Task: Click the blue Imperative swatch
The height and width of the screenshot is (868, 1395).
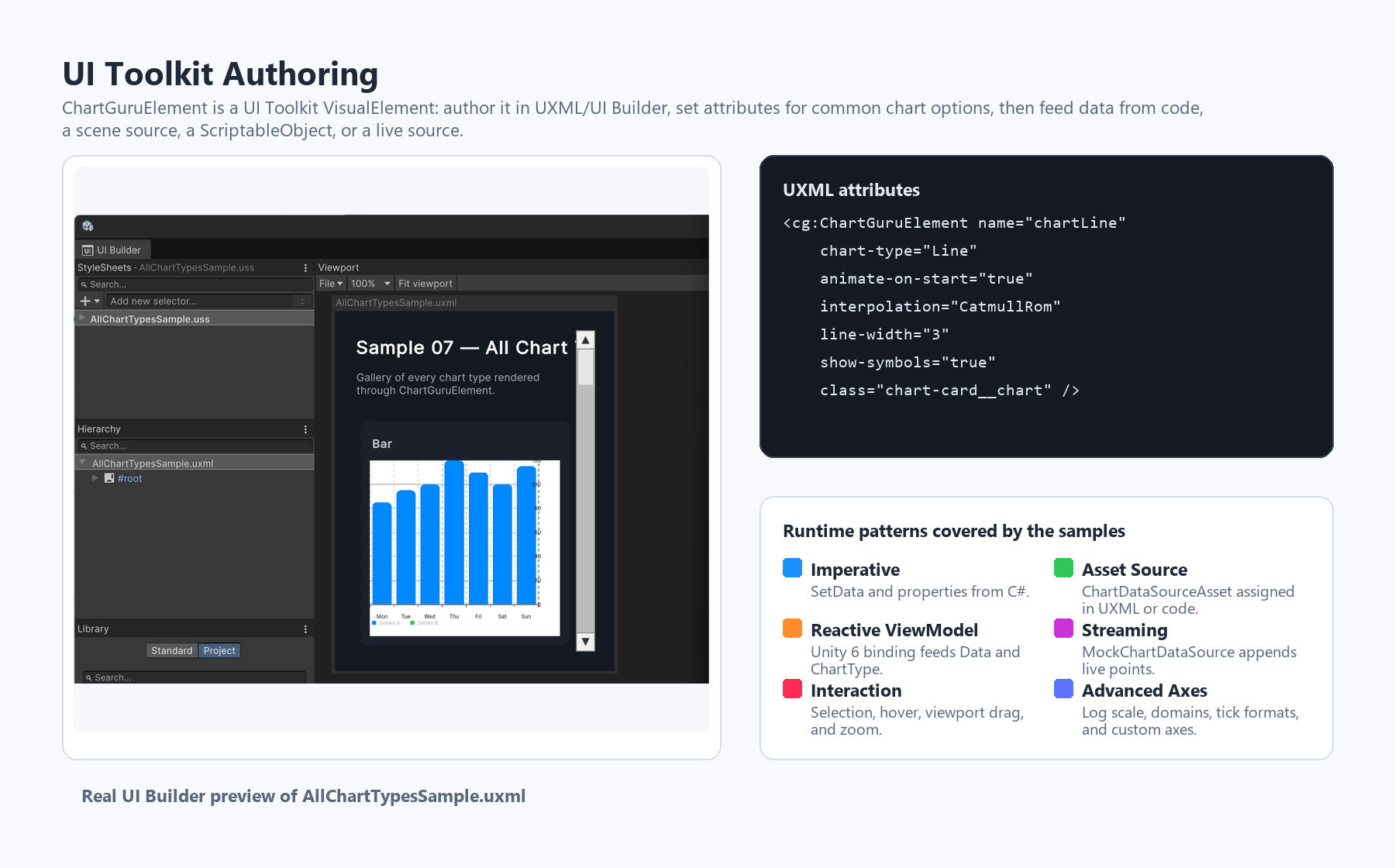Action: coord(792,568)
